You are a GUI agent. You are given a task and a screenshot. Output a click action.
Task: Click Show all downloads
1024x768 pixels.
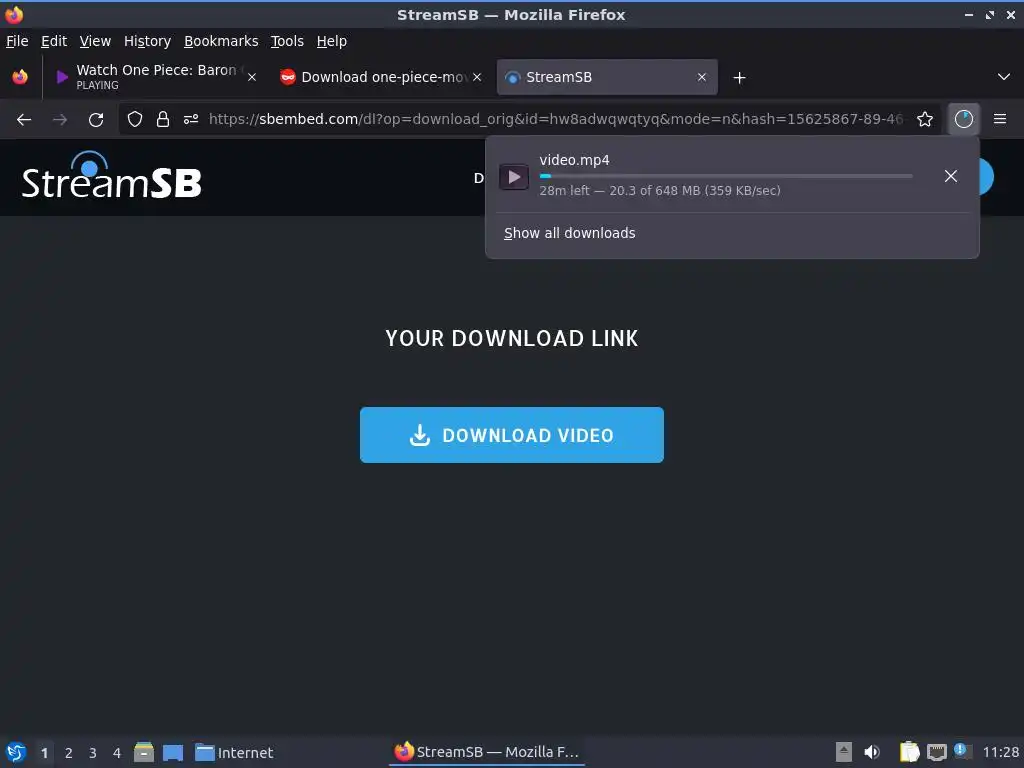point(569,233)
